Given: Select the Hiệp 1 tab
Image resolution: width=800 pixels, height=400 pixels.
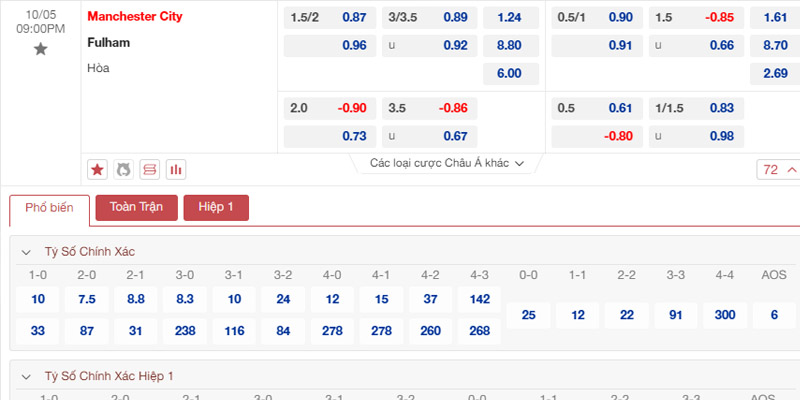Looking at the screenshot, I should coord(216,207).
